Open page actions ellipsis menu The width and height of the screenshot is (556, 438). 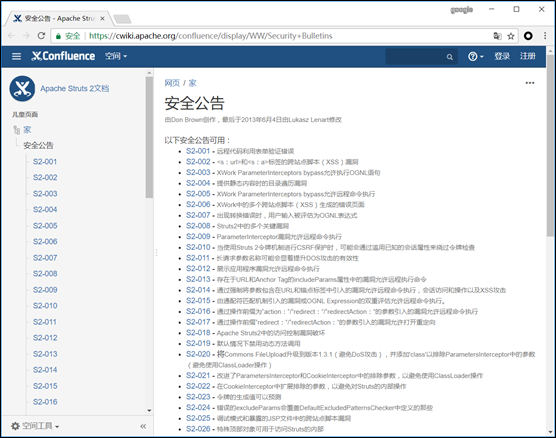(530, 83)
